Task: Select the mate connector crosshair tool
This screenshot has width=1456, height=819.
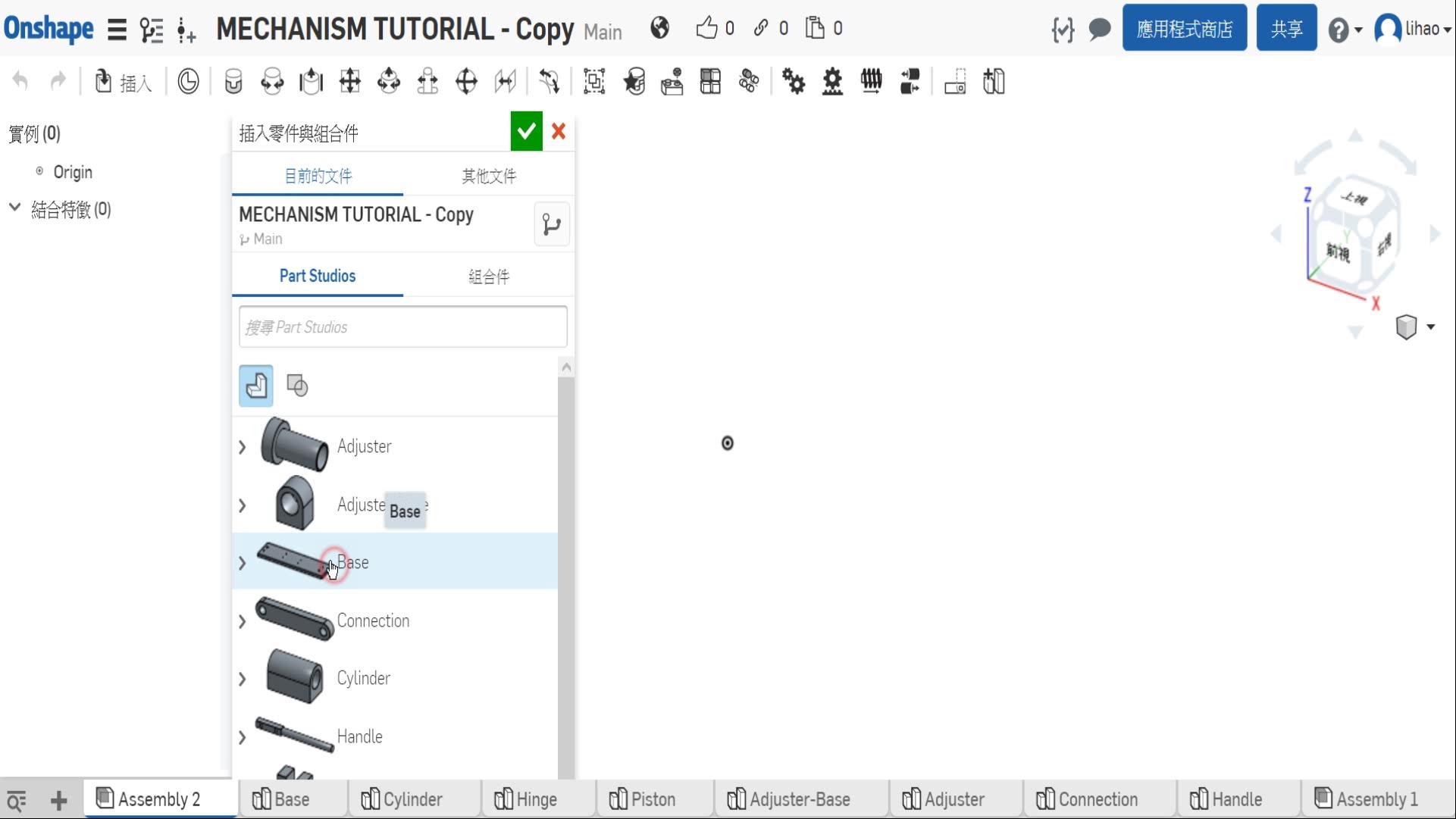Action: [466, 81]
